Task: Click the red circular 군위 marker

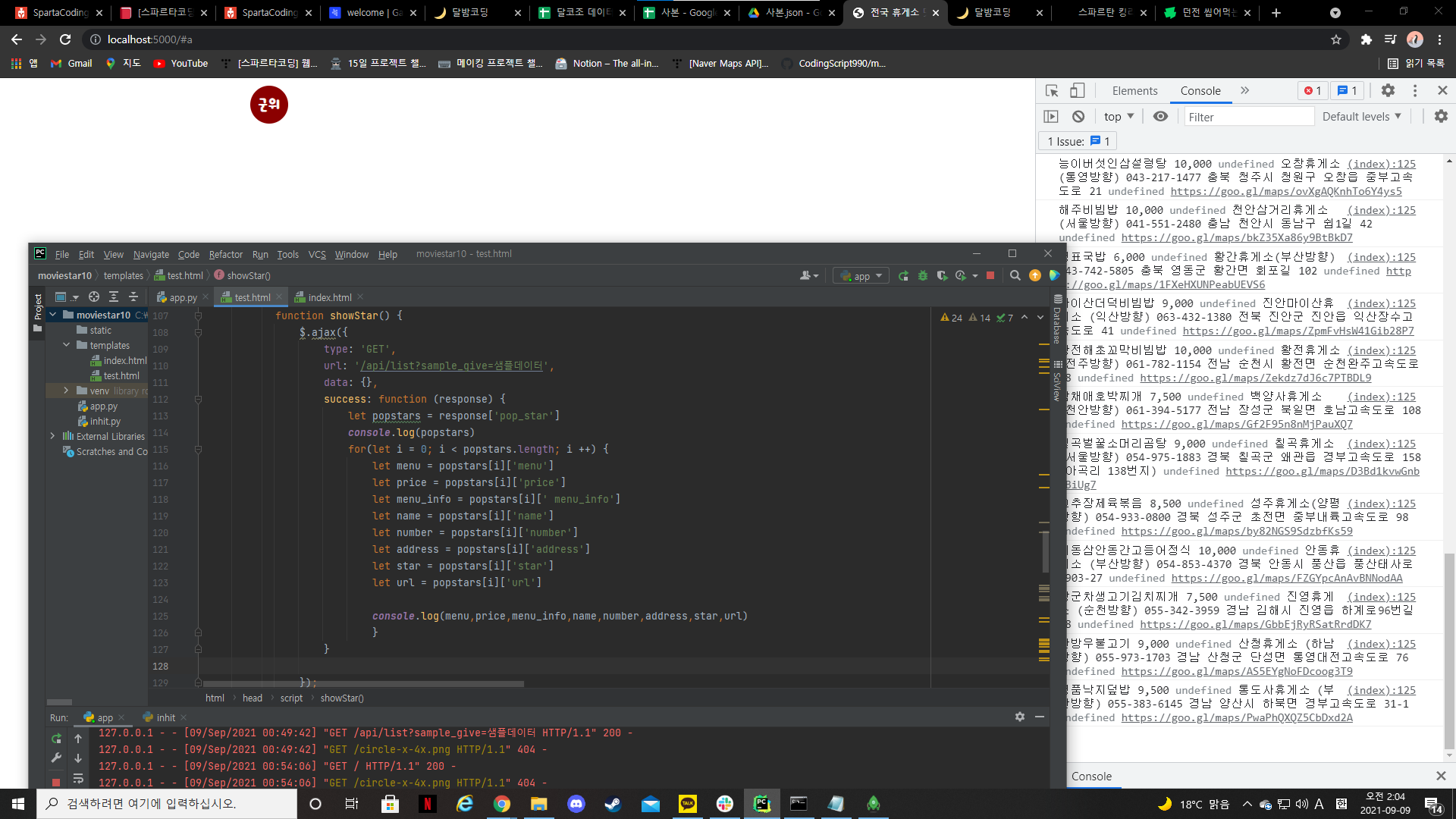Action: coord(269,105)
